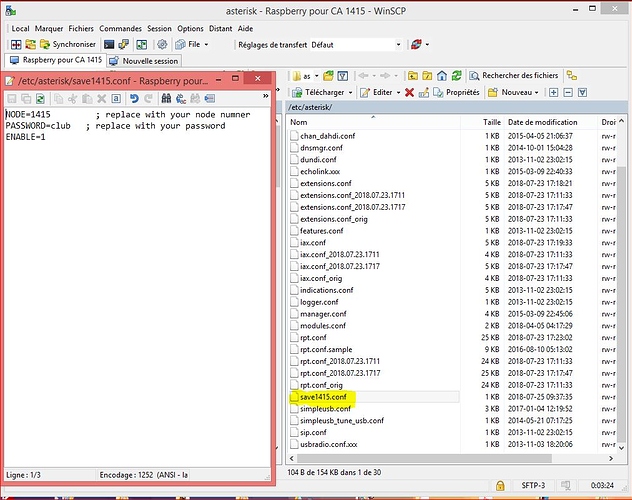Click the editor reload icon
Image resolution: width=632 pixels, height=500 pixels.
click(40, 98)
